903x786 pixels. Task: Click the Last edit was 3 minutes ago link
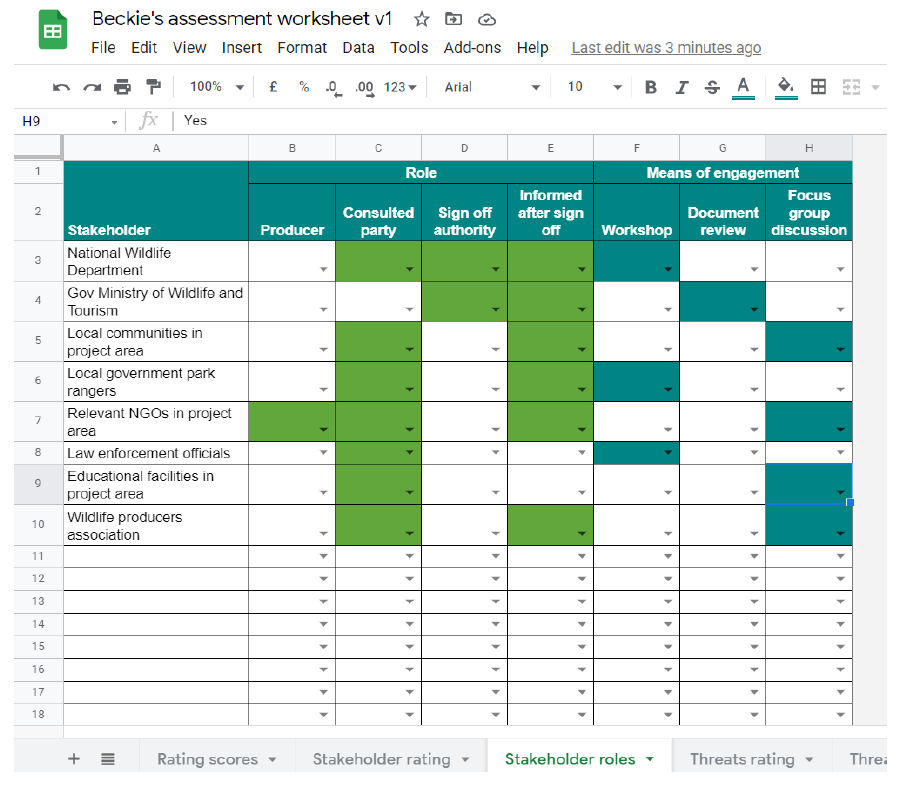(666, 47)
